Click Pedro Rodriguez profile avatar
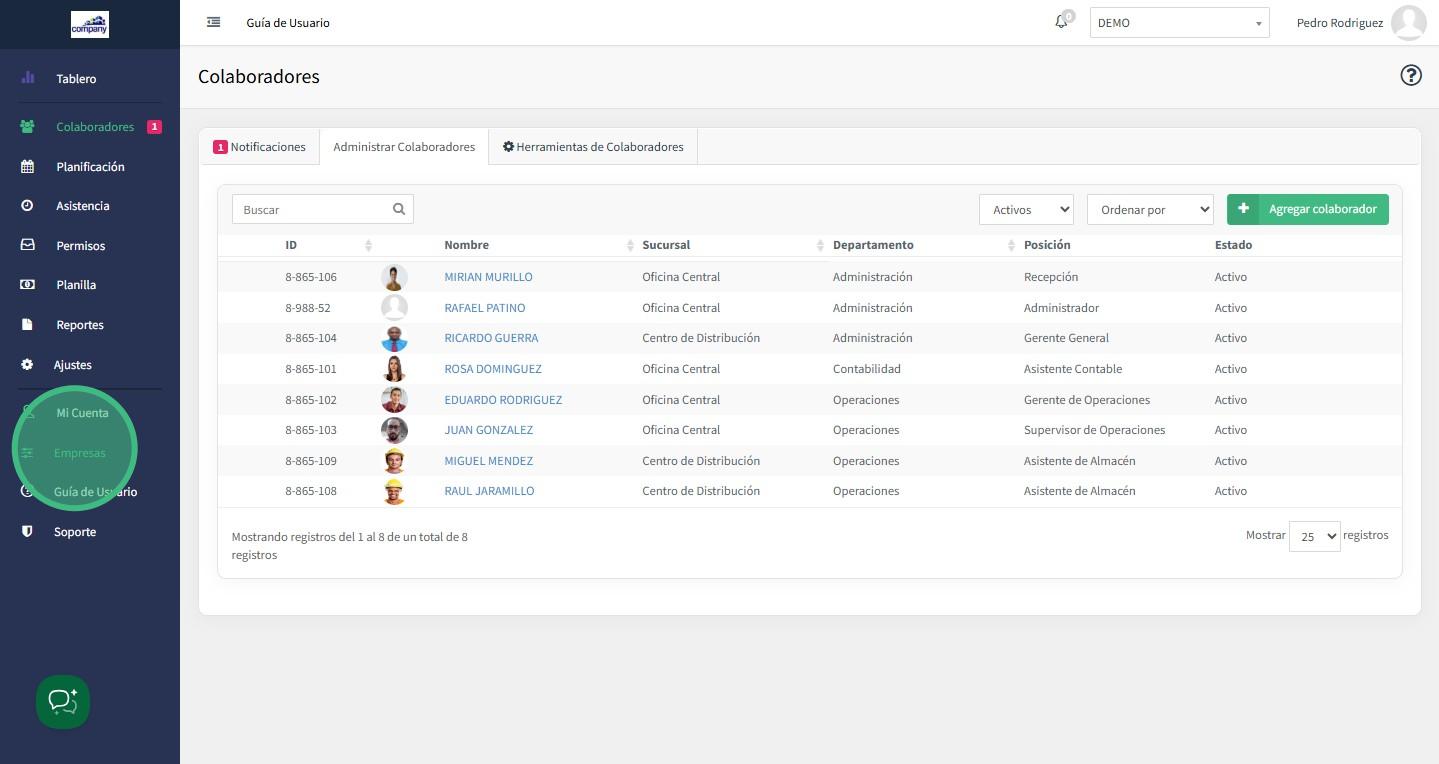Screen dimensions: 1439x764 coord(1408,23)
